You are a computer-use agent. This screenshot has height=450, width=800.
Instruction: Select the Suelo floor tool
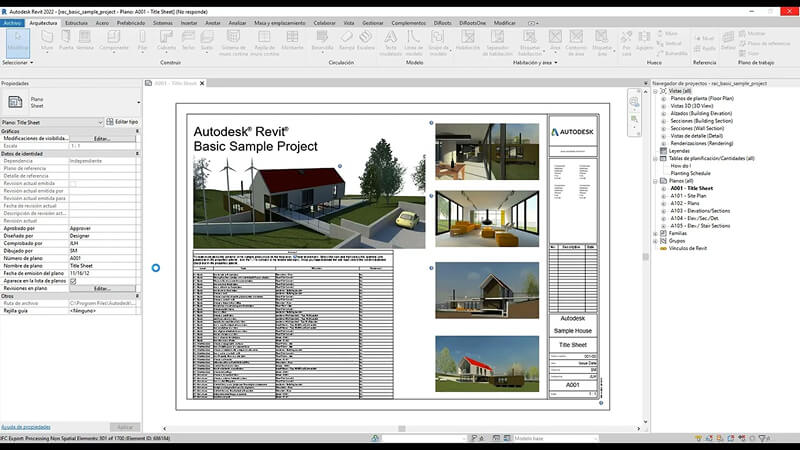207,41
